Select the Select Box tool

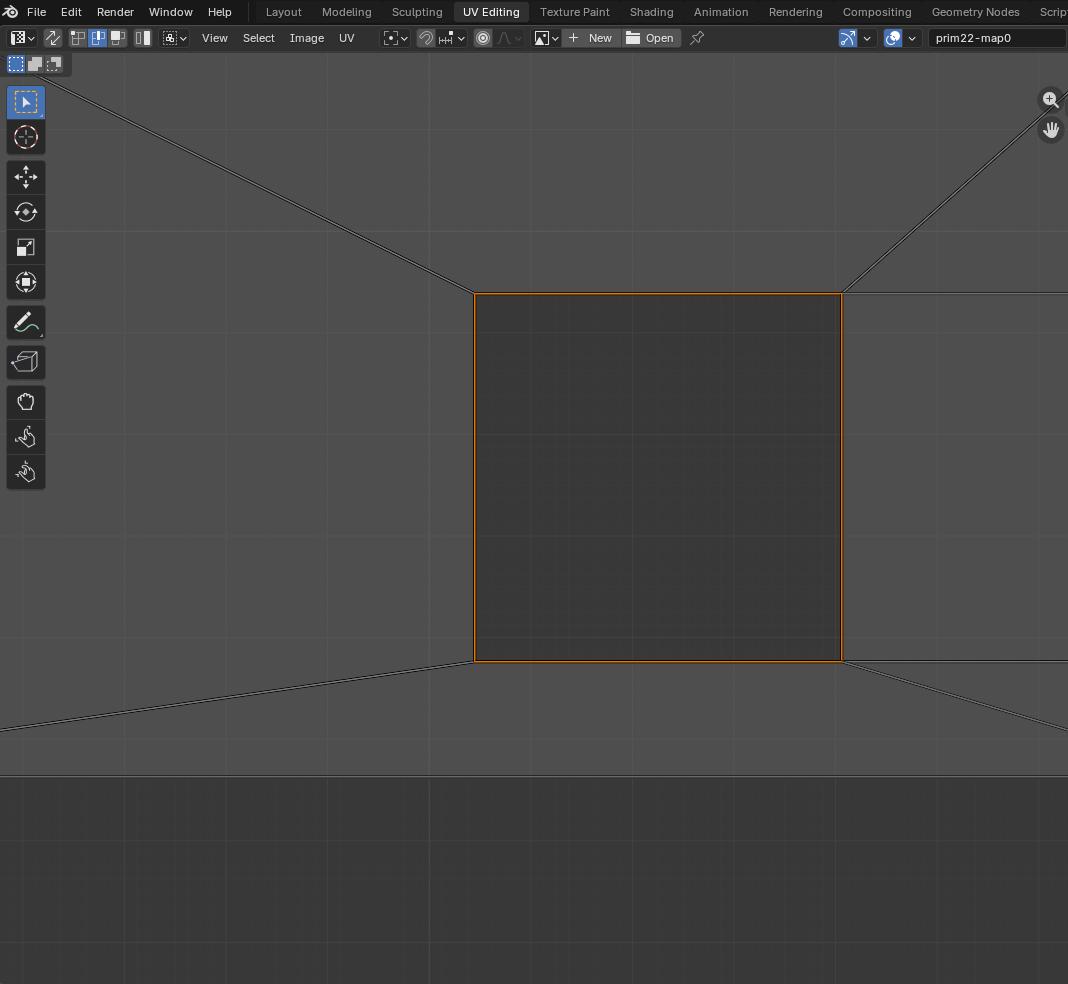click(x=26, y=103)
